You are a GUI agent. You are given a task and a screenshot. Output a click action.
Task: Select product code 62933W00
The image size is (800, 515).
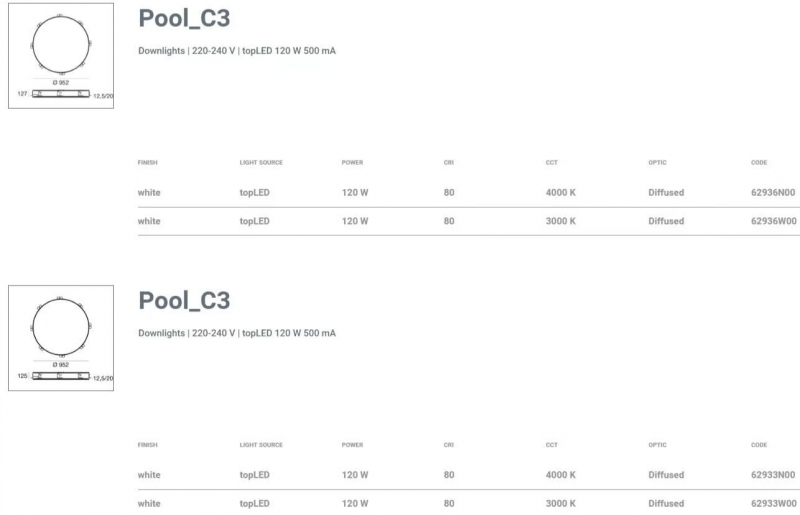pyautogui.click(x=773, y=503)
